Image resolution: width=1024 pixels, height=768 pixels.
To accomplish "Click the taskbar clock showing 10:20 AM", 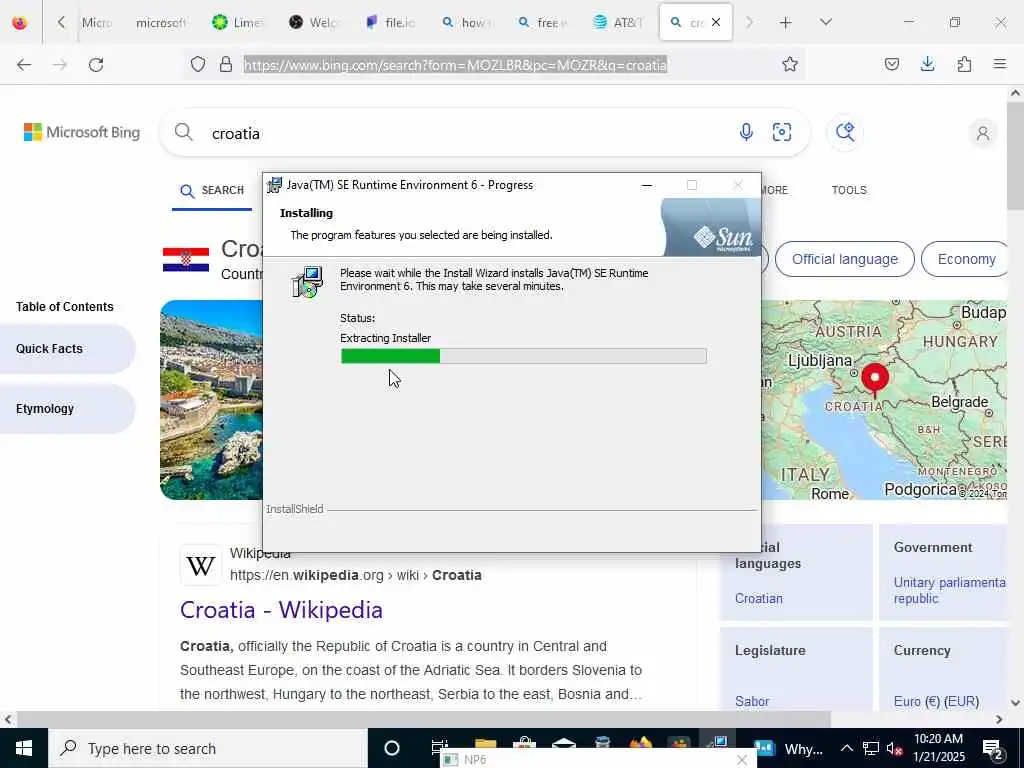I will point(938,748).
